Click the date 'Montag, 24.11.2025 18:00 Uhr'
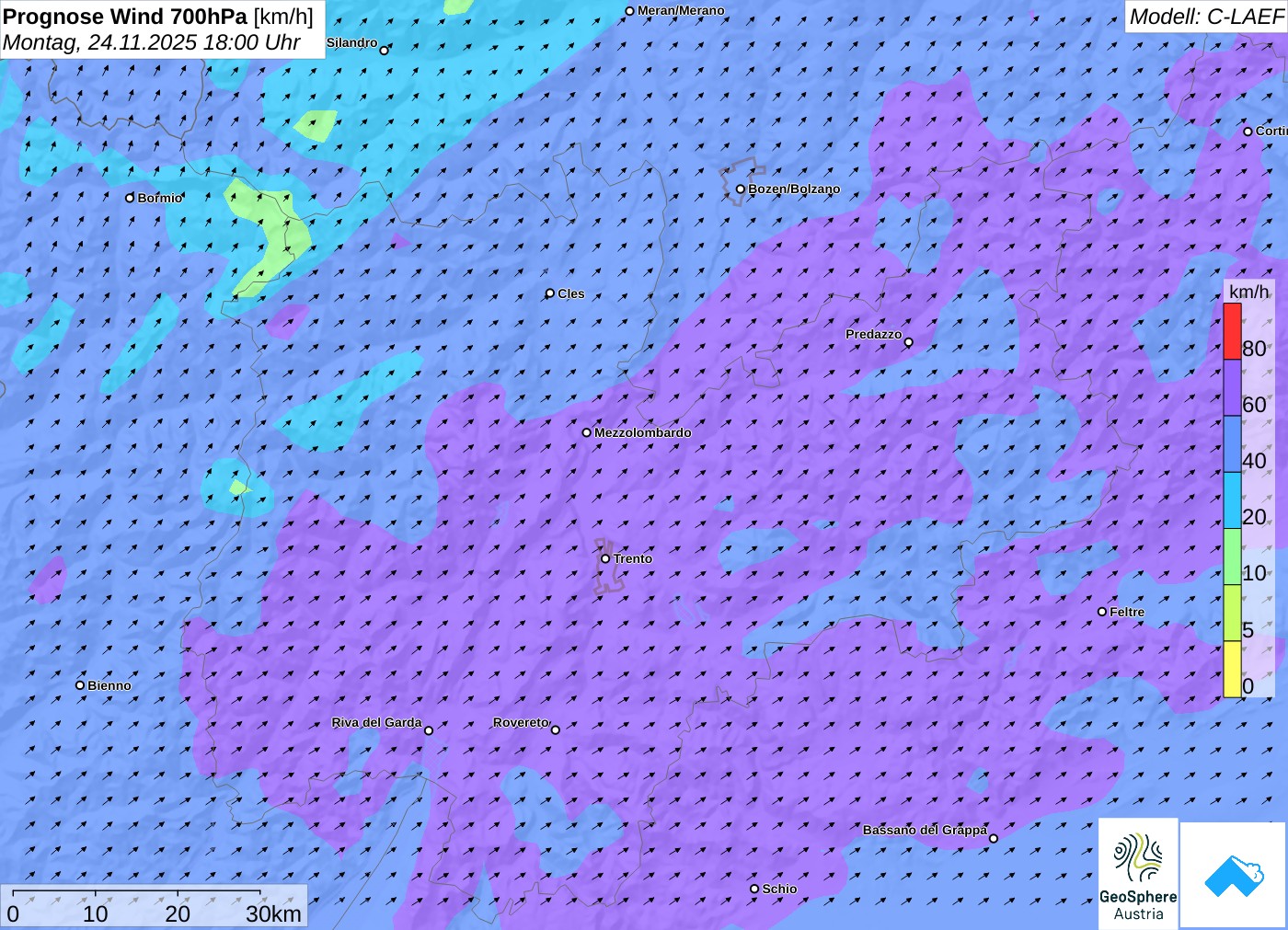Viewport: 1288px width, 930px height. coord(152,42)
